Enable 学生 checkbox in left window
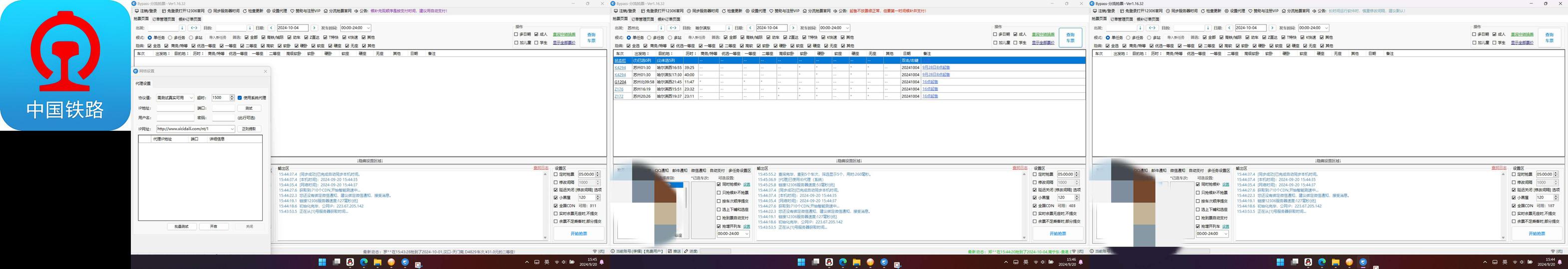 click(536, 42)
